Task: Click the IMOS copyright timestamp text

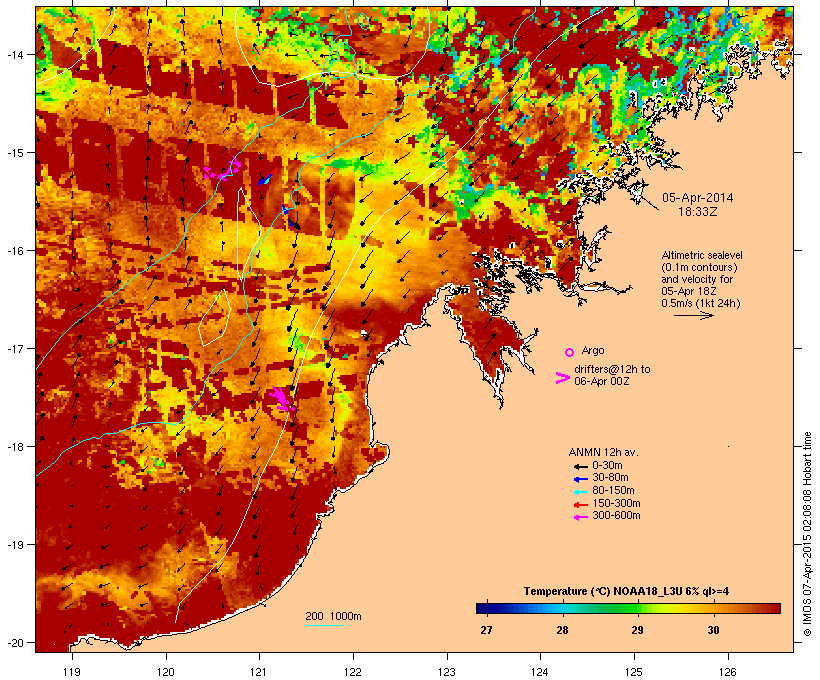Action: [x=807, y=535]
